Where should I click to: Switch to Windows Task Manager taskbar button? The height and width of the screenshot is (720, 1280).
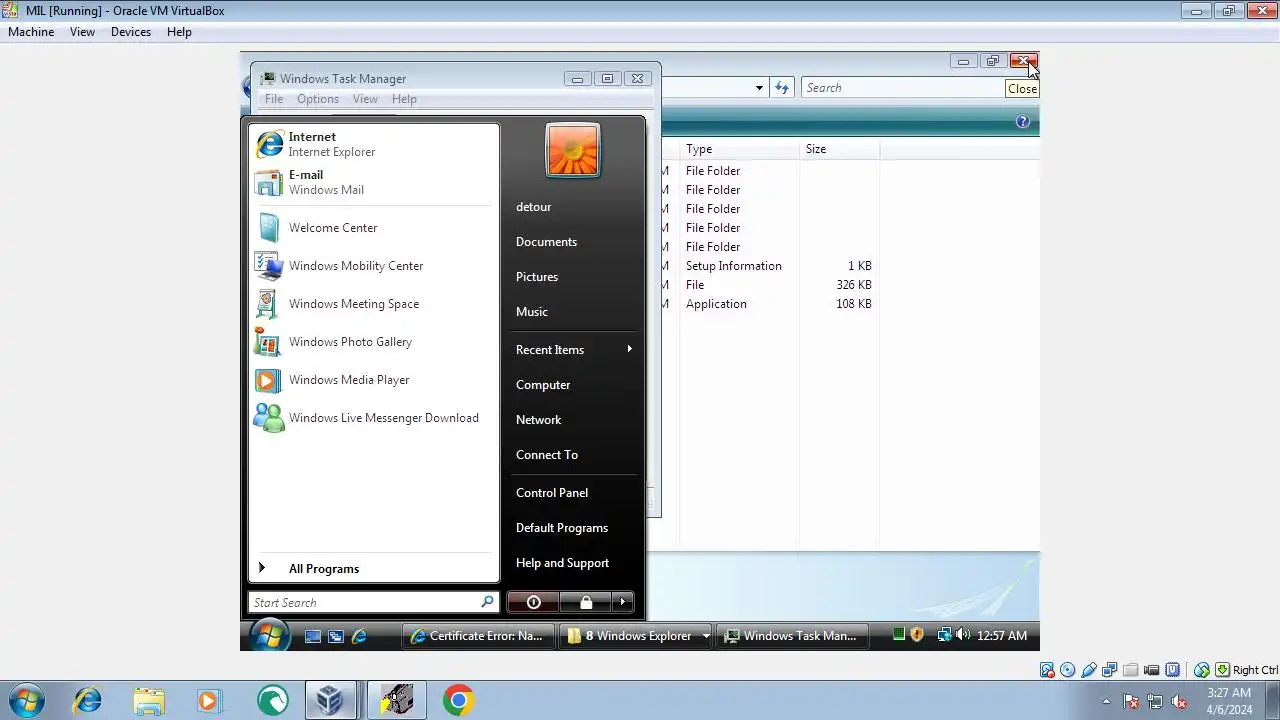791,636
